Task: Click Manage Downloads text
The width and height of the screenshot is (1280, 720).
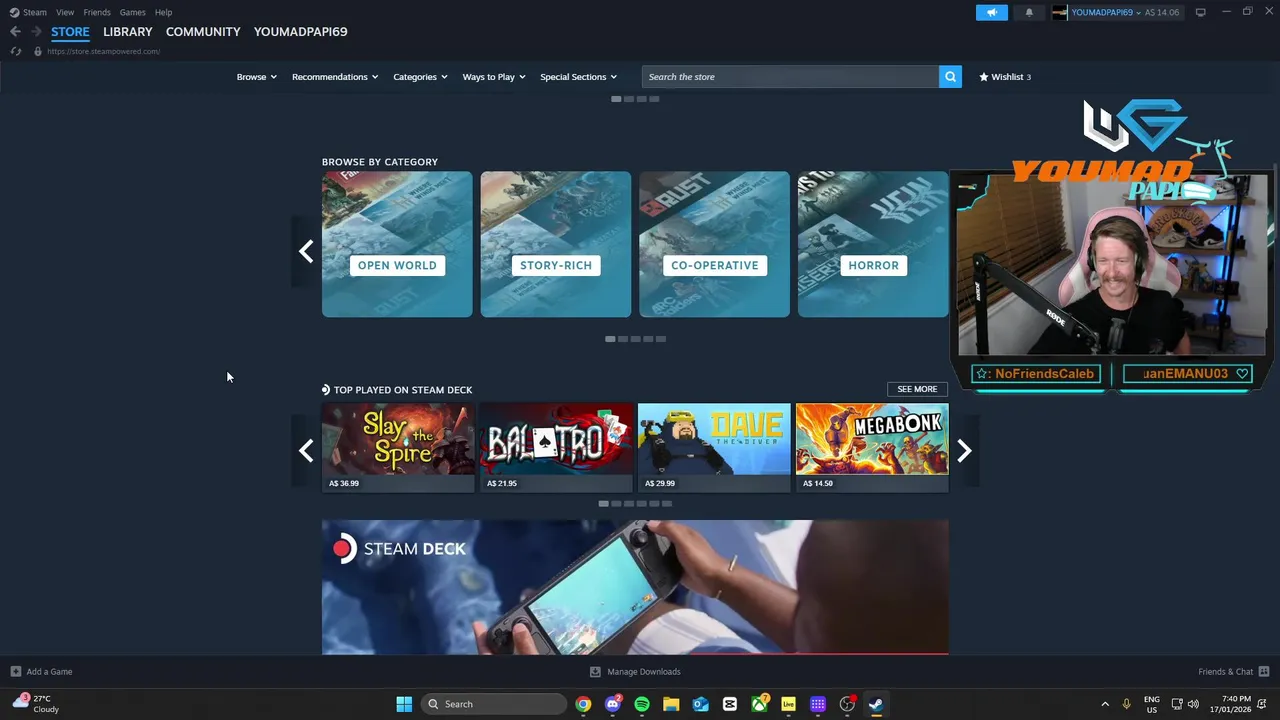Action: coord(643,672)
